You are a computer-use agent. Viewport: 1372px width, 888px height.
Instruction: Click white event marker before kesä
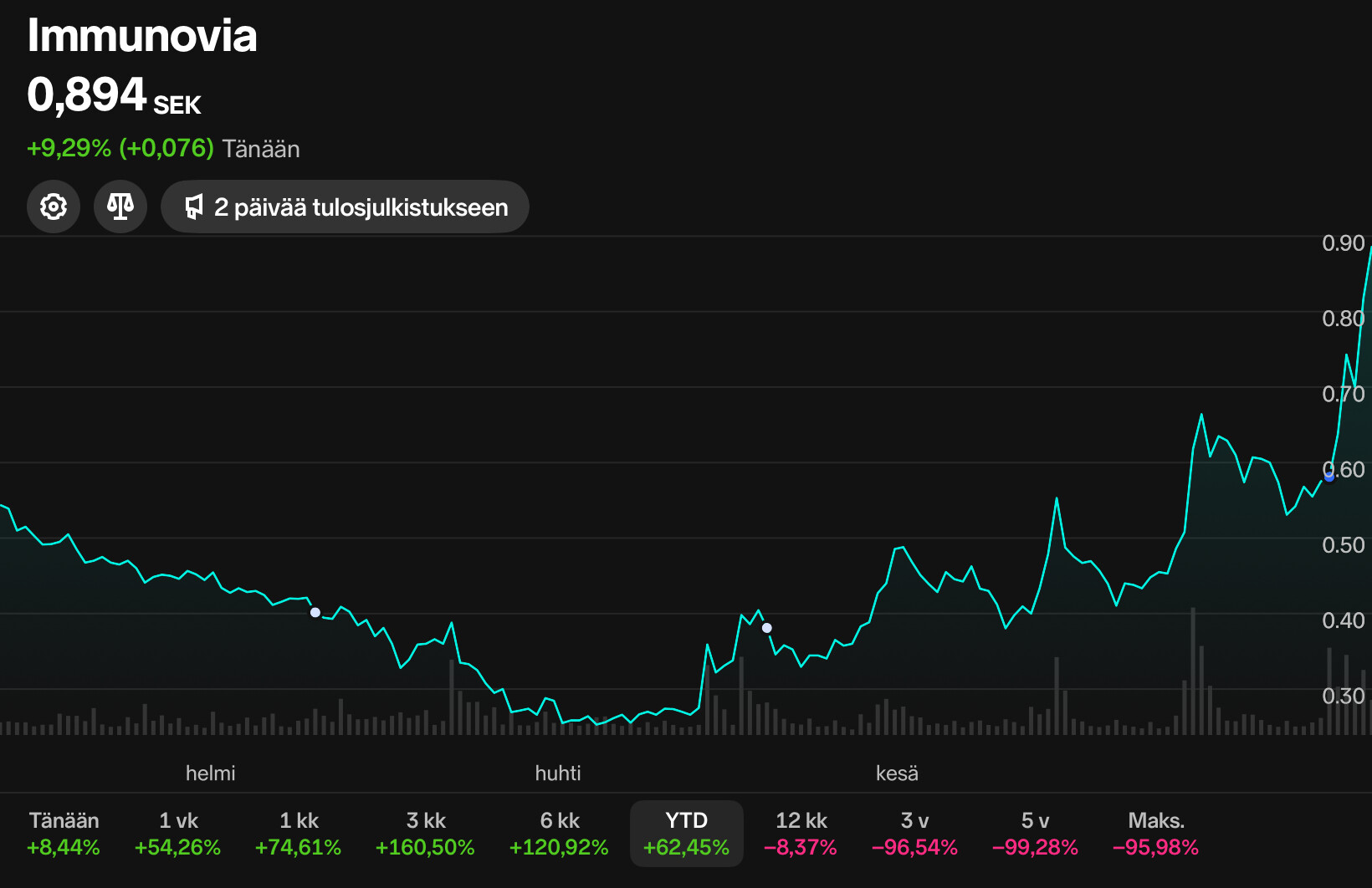[767, 628]
